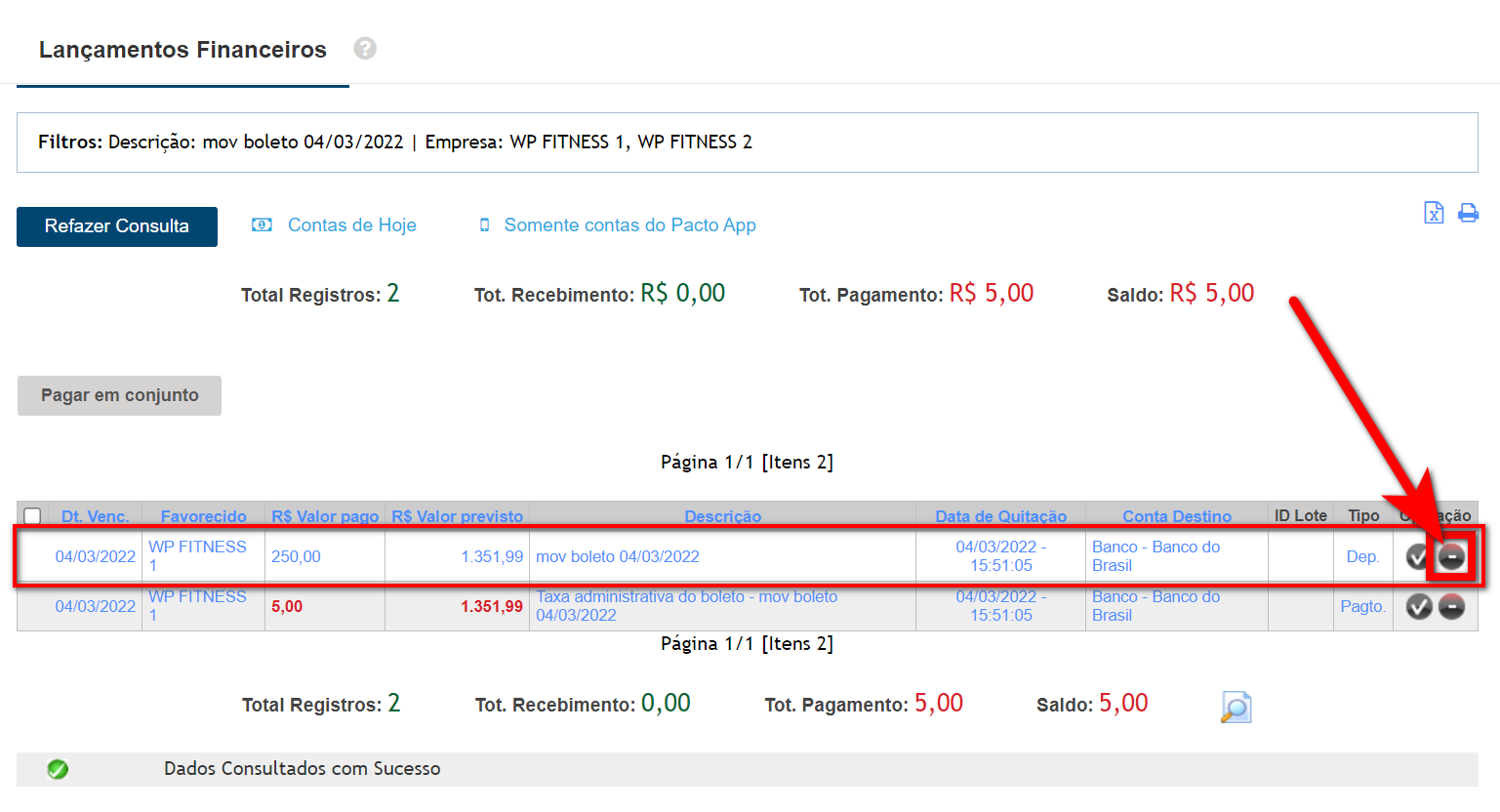Sort table by Favorecido column

[203, 516]
